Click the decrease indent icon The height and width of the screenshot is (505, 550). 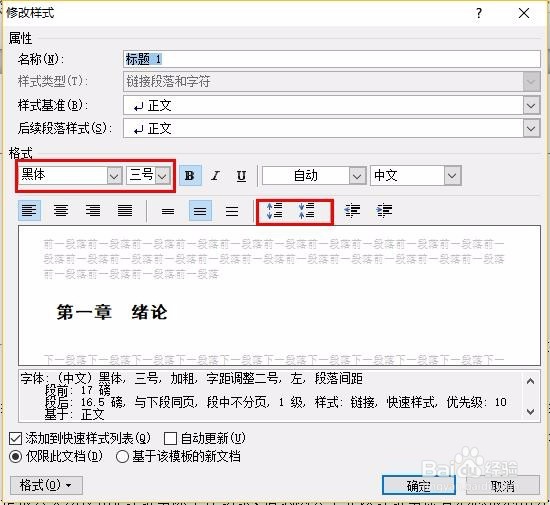352,211
